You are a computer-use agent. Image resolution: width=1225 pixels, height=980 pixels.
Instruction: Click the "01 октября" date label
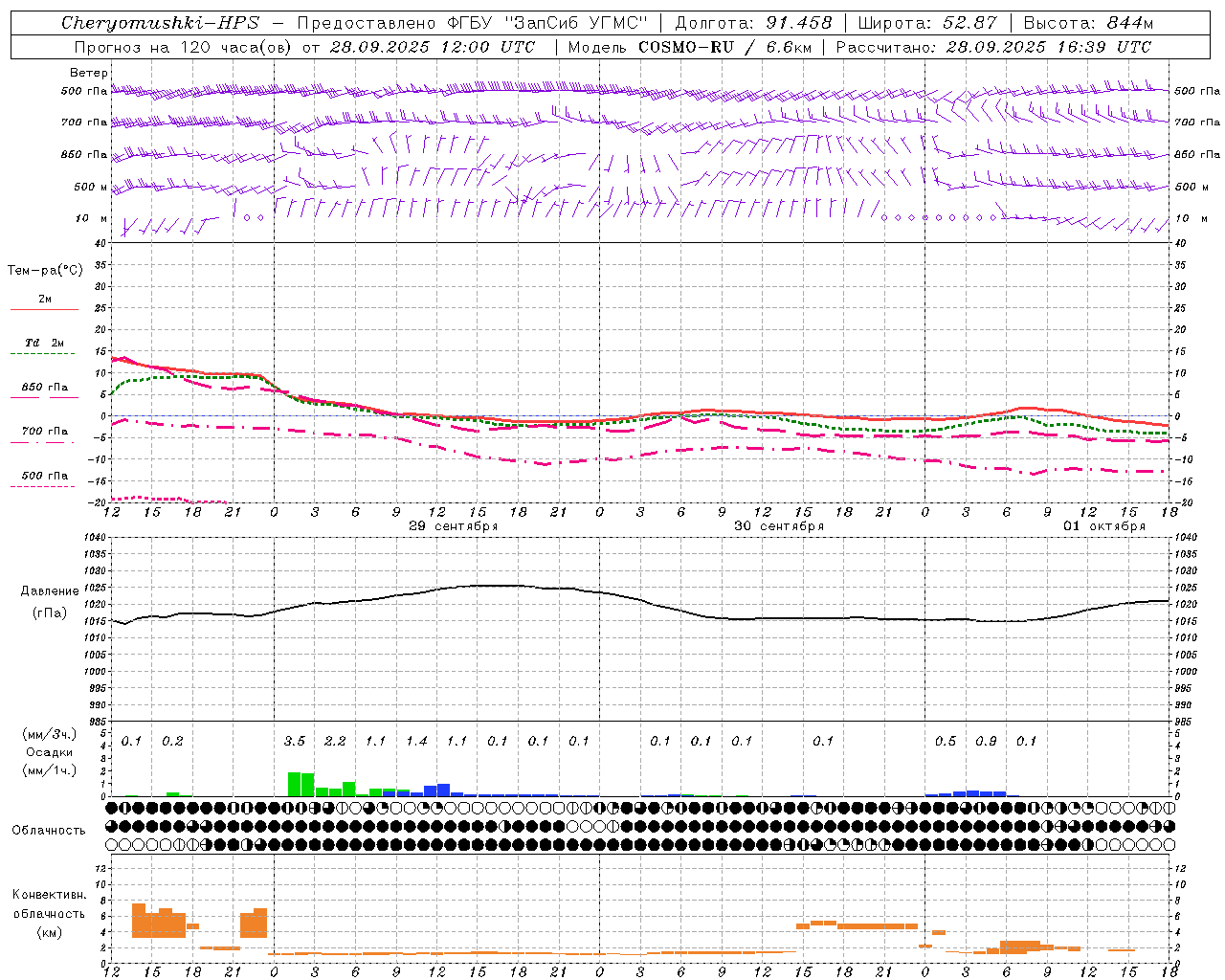(1104, 526)
